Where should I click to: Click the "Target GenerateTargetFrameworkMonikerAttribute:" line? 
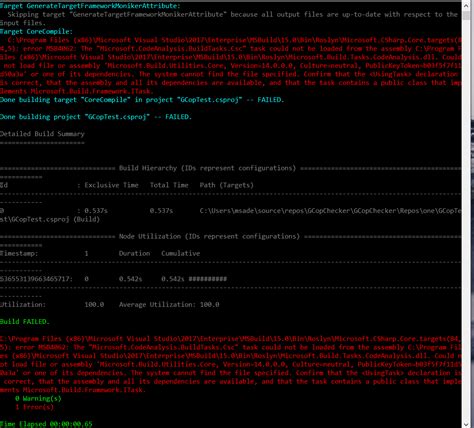tap(90, 6)
